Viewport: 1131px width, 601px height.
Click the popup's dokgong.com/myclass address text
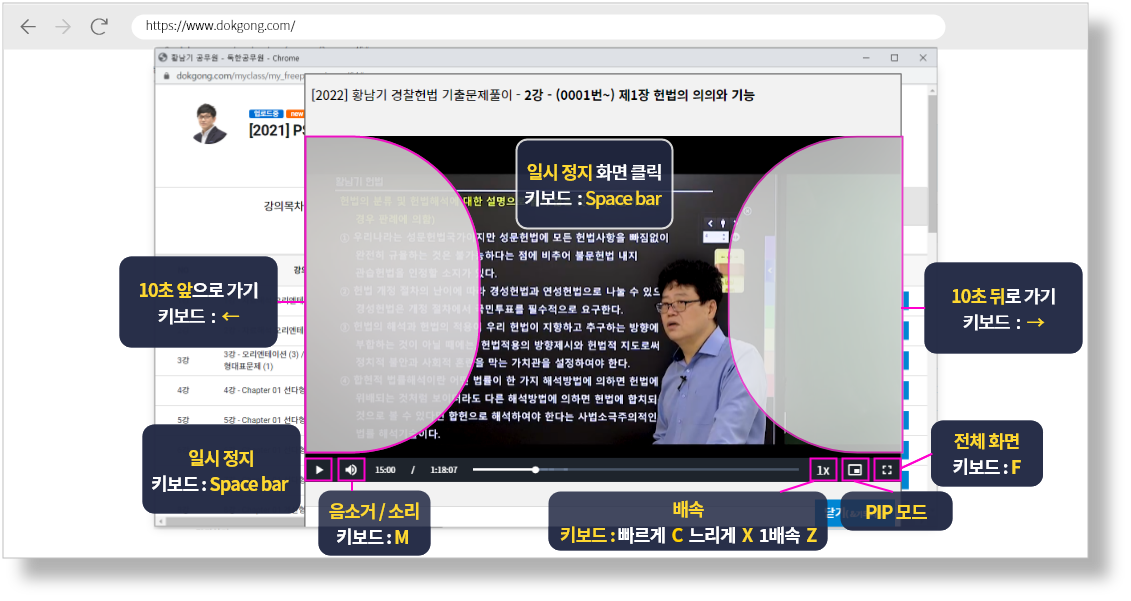pyautogui.click(x=240, y=76)
